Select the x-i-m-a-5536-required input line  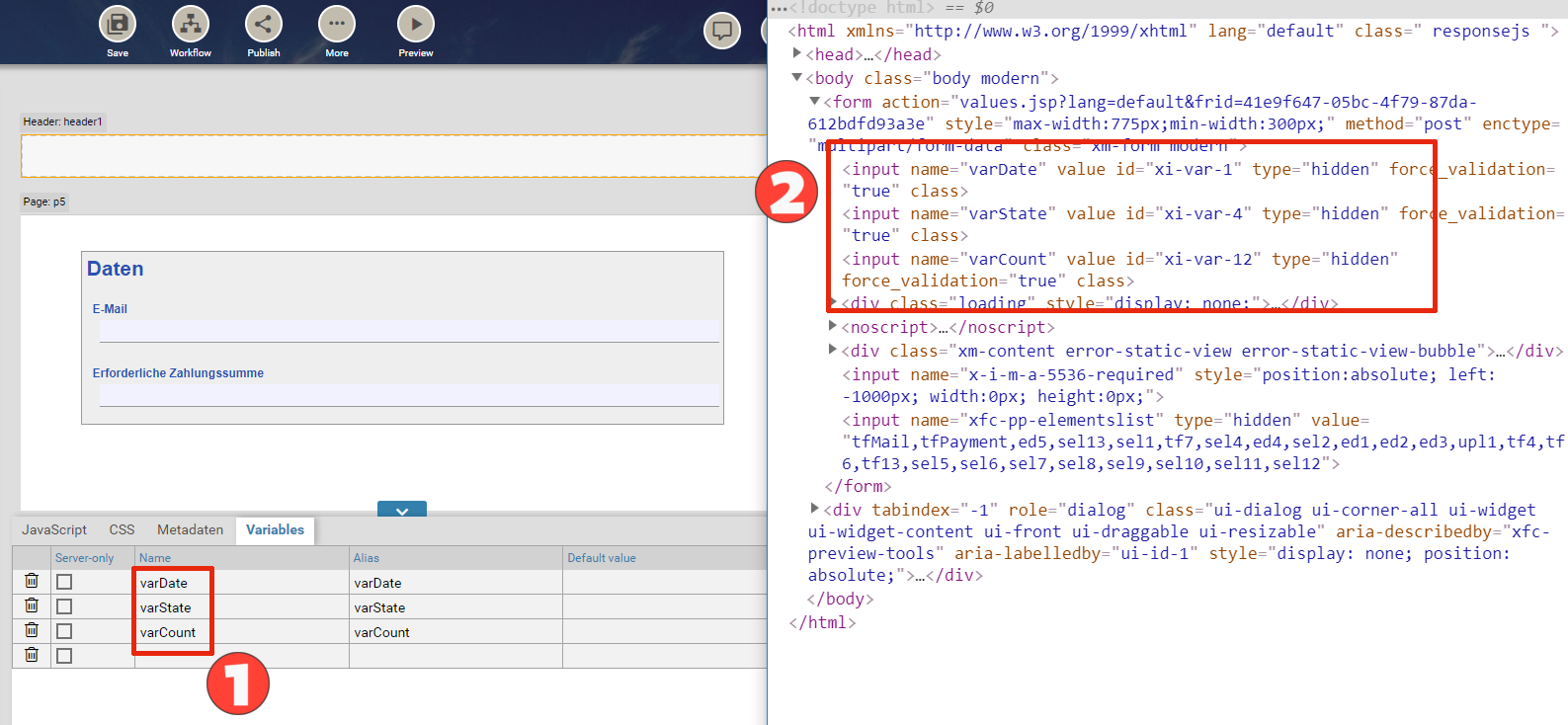pyautogui.click(x=1169, y=385)
